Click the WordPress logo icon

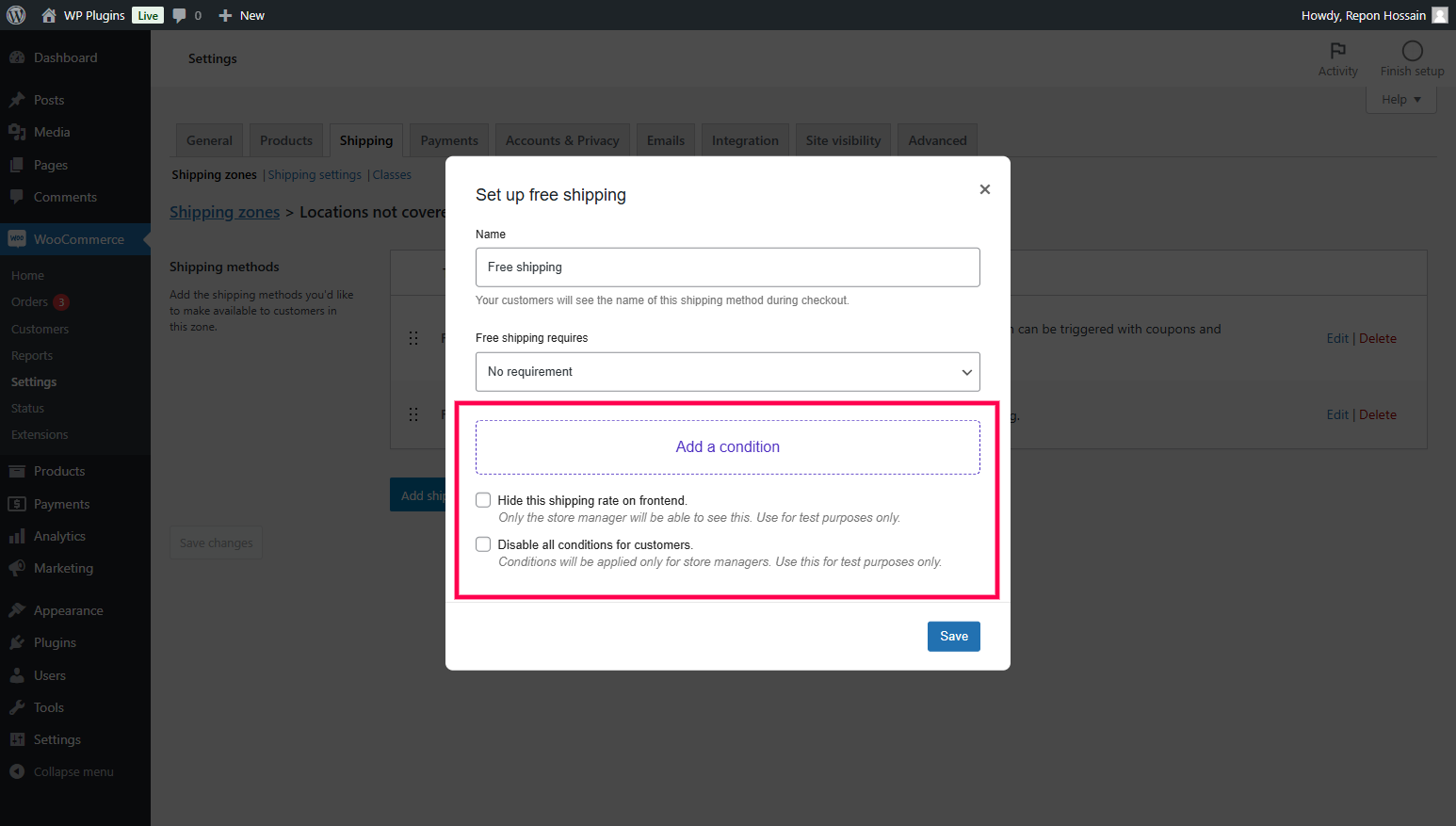click(16, 15)
